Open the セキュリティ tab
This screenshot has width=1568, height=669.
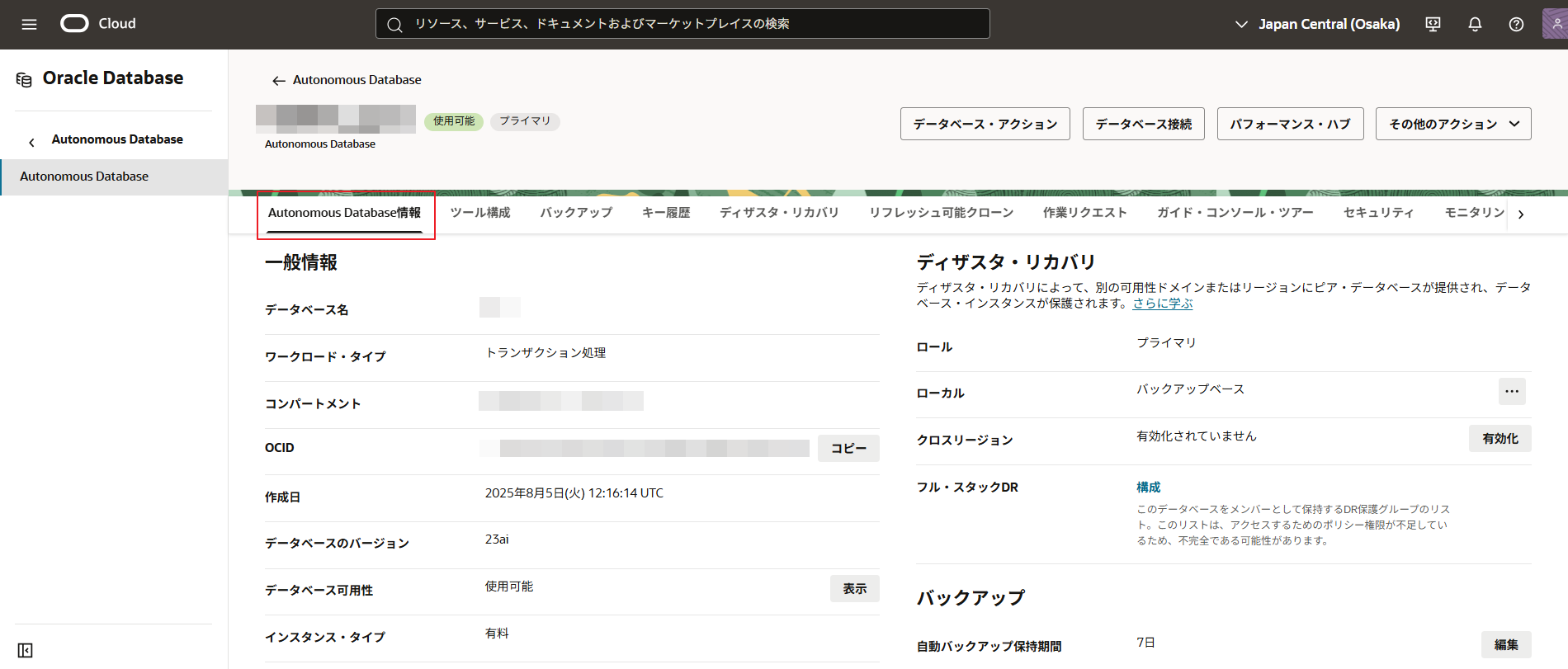(x=1378, y=213)
